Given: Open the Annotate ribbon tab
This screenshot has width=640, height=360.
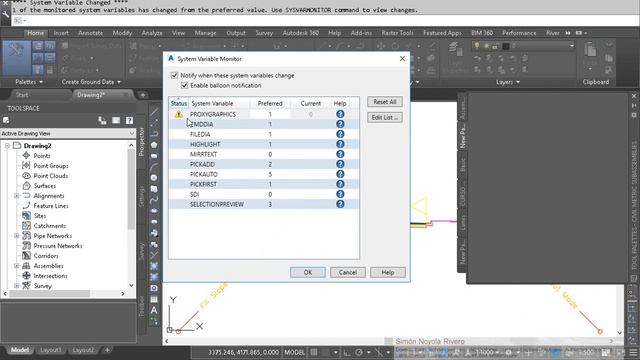Looking at the screenshot, I should [x=91, y=33].
